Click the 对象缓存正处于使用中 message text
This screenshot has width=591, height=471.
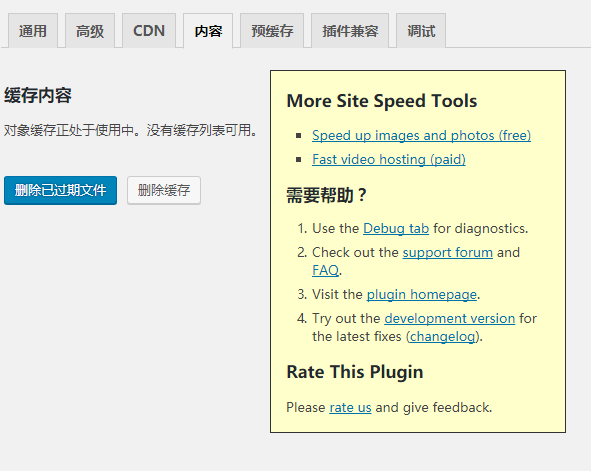point(131,130)
